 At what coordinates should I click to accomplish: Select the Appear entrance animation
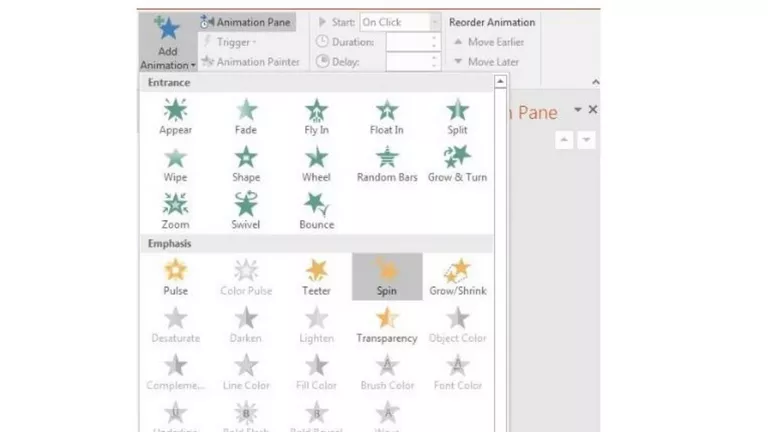[175, 116]
